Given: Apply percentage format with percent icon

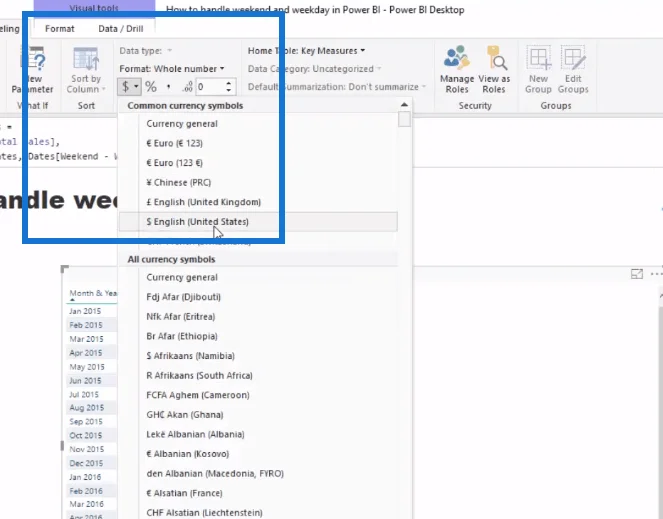Looking at the screenshot, I should (151, 87).
